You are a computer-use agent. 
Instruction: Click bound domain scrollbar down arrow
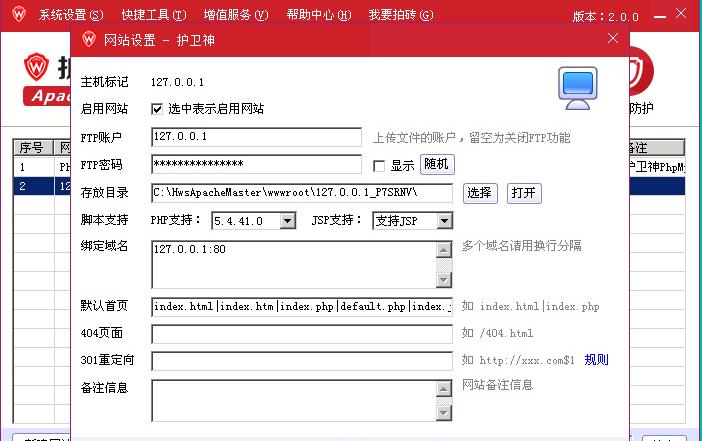click(x=444, y=280)
